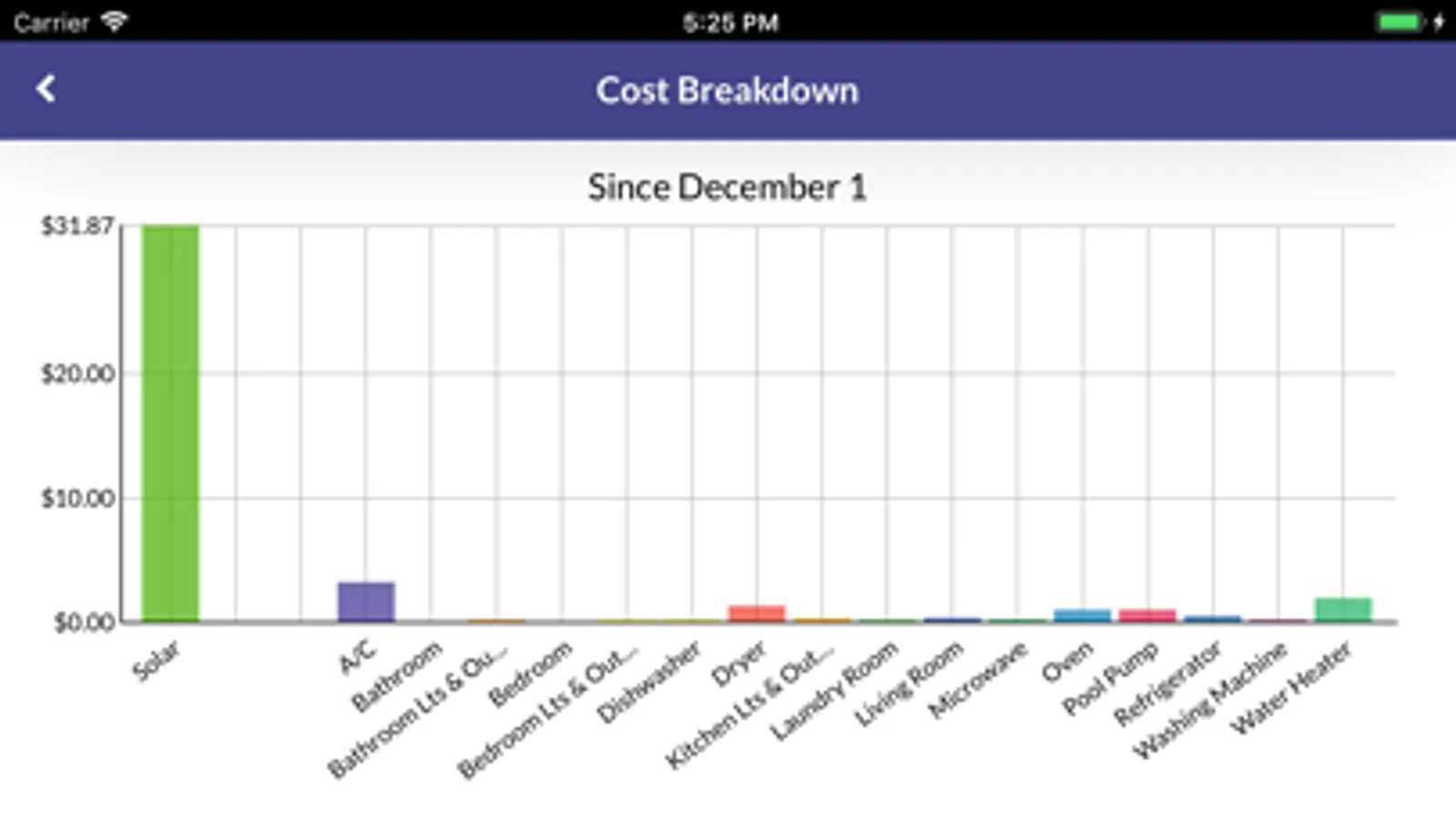The height and width of the screenshot is (820, 1456).
Task: Select the green Solar bar
Action: coord(170,424)
